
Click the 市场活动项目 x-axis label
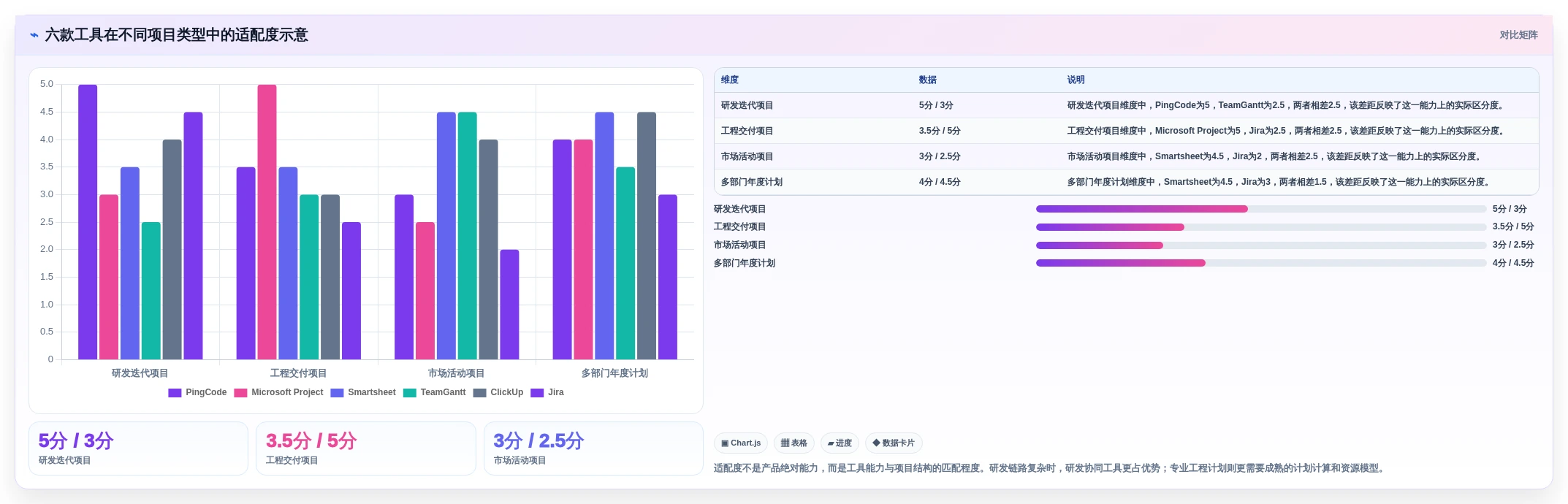point(457,373)
